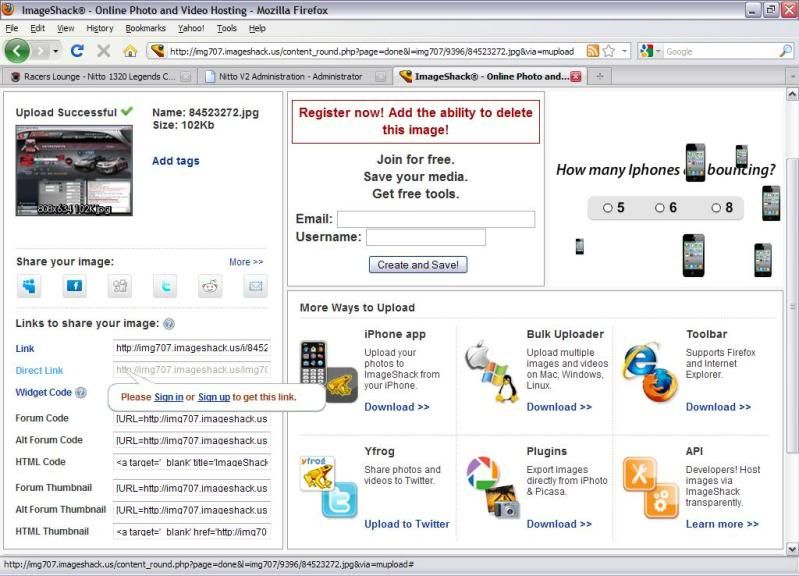This screenshot has width=799, height=576.
Task: Select radio option 5
Action: pos(607,208)
